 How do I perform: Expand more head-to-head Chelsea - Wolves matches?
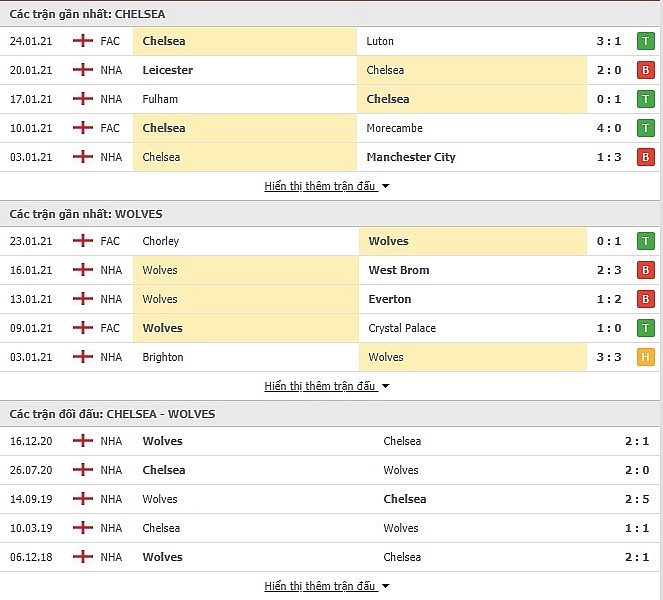pos(326,586)
